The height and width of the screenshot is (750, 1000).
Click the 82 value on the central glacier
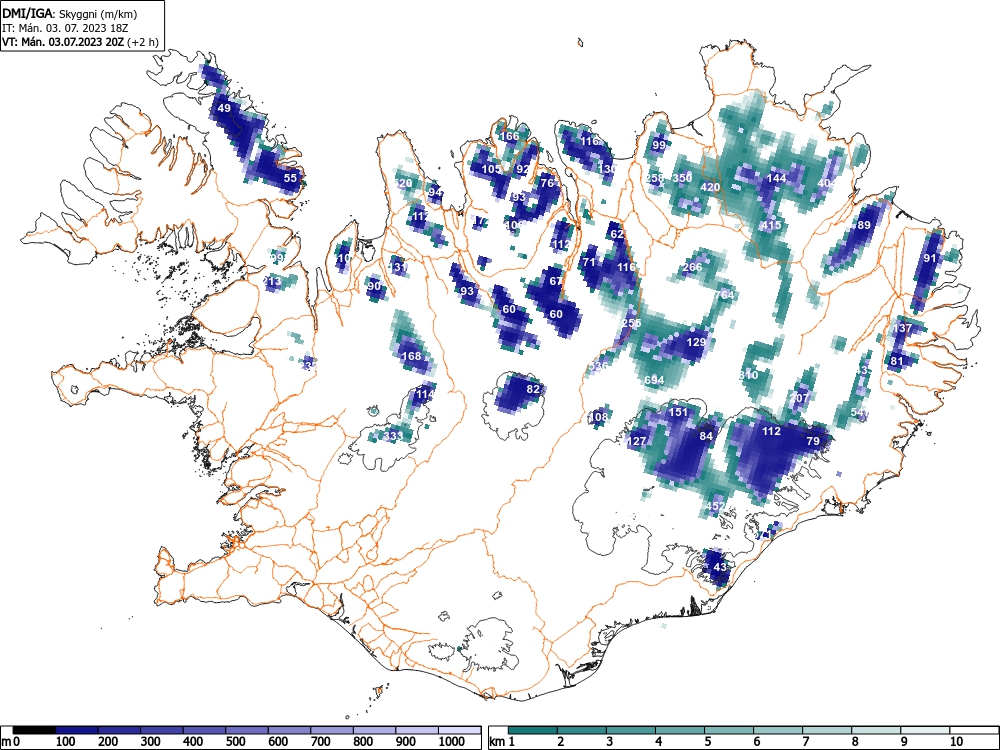533,389
